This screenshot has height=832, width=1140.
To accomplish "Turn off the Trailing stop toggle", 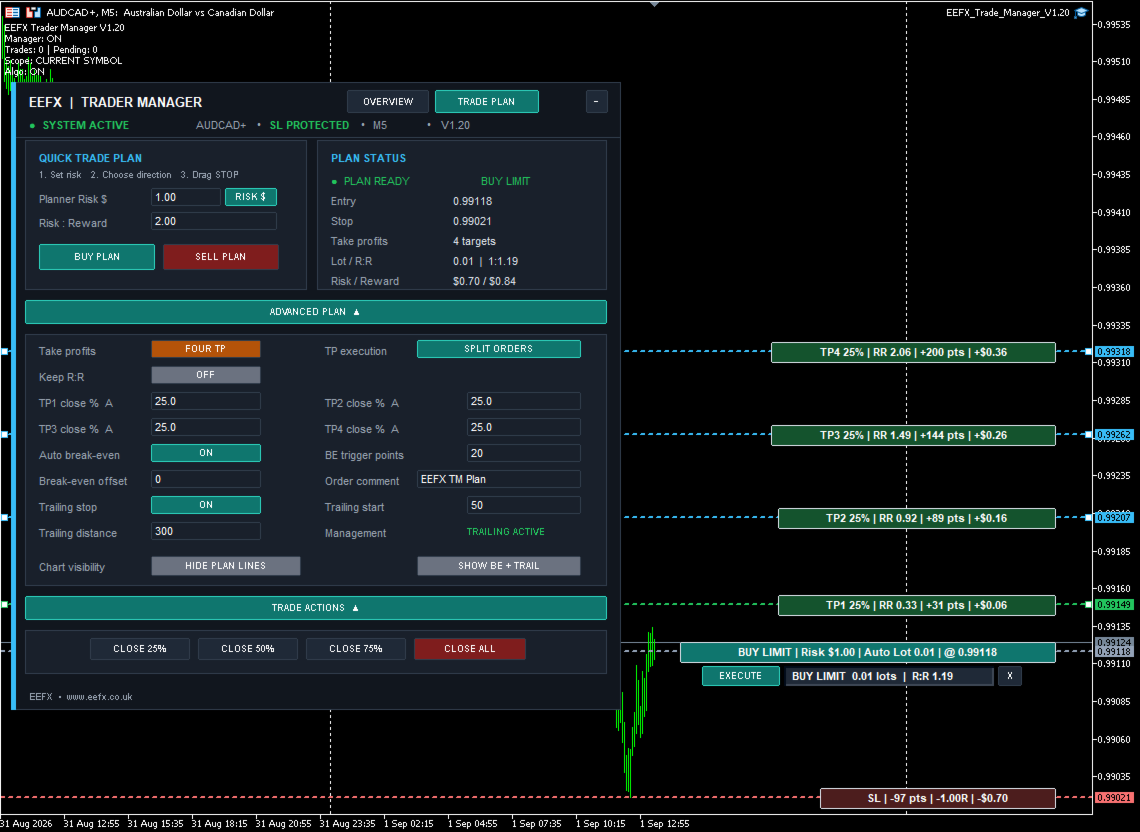I will click(206, 505).
